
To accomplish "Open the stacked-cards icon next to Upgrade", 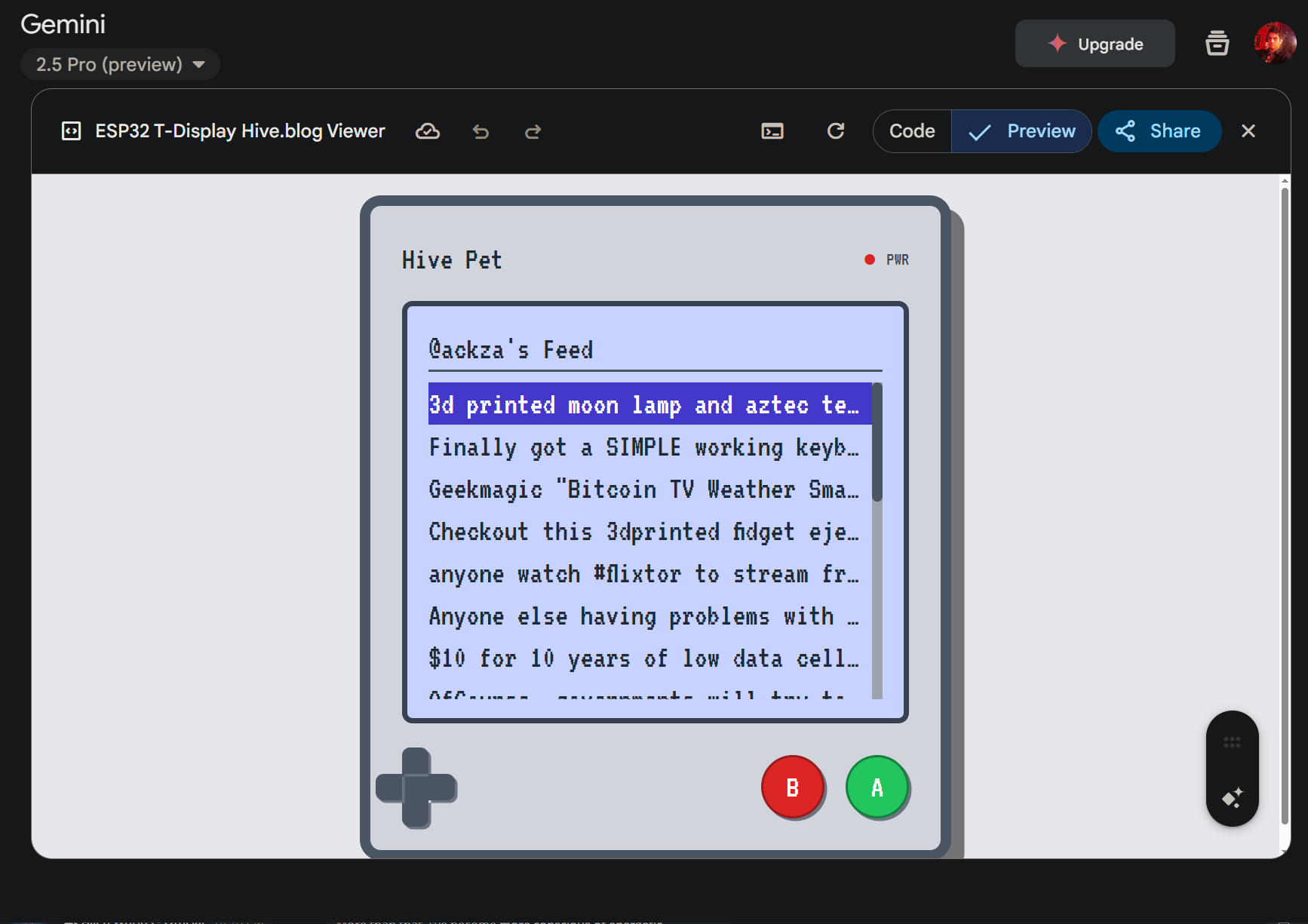I will point(1217,44).
